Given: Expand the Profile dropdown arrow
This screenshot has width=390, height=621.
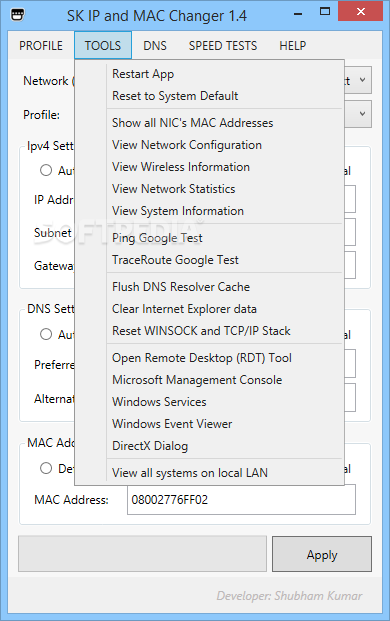Looking at the screenshot, I should 362,114.
